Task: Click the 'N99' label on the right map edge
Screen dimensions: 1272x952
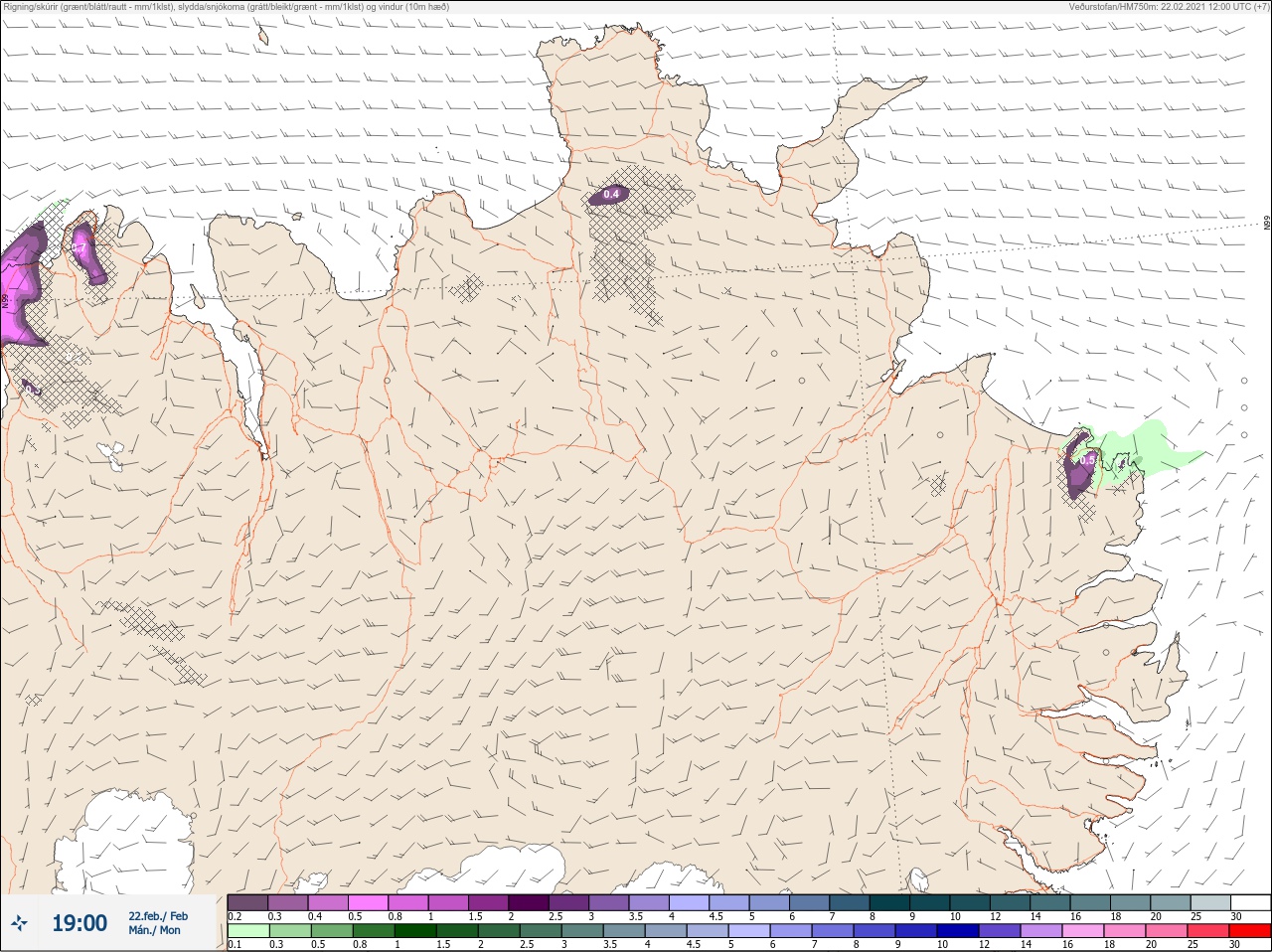Action: [1267, 224]
